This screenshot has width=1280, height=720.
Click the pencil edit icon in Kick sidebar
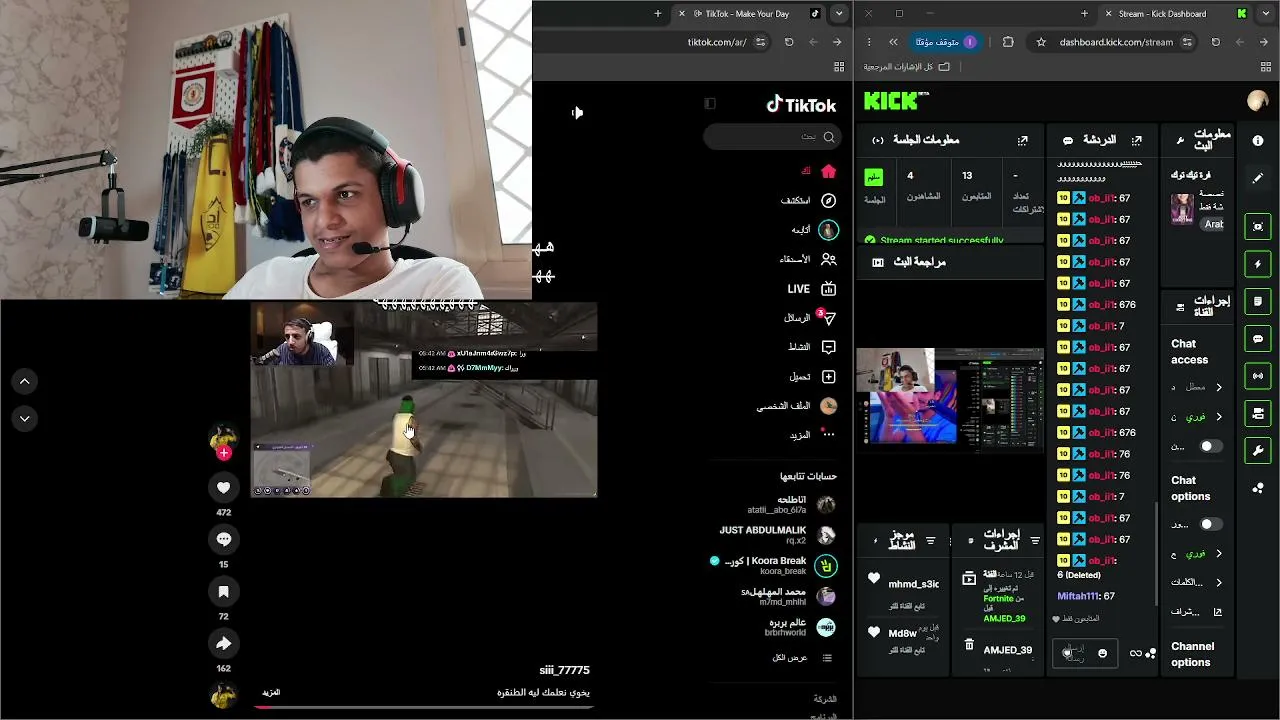tap(1258, 178)
